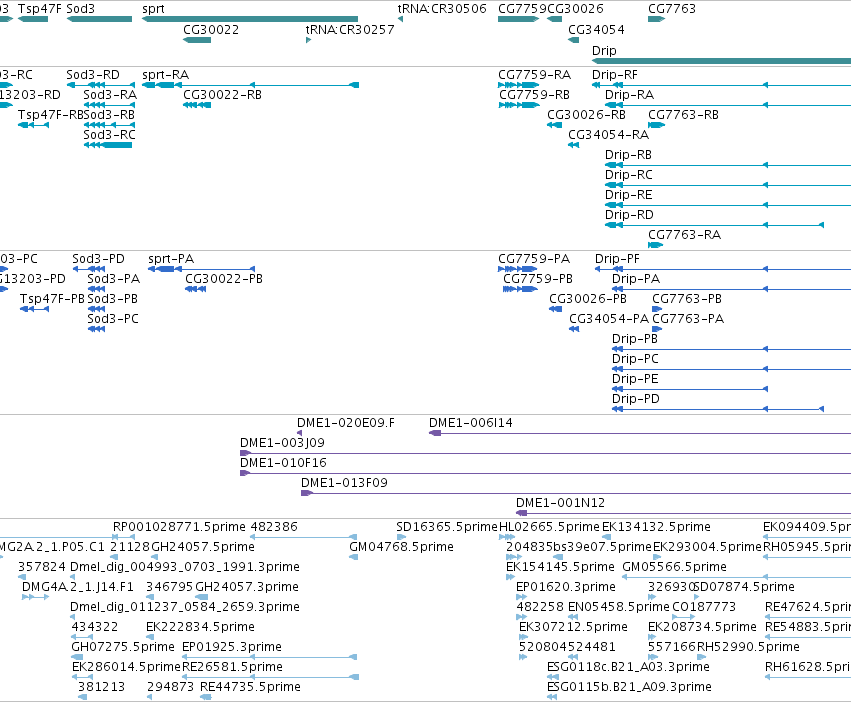Image resolution: width=851 pixels, height=702 pixels.
Task: Open the Sod3-RD transcript label
Action: click(x=93, y=75)
